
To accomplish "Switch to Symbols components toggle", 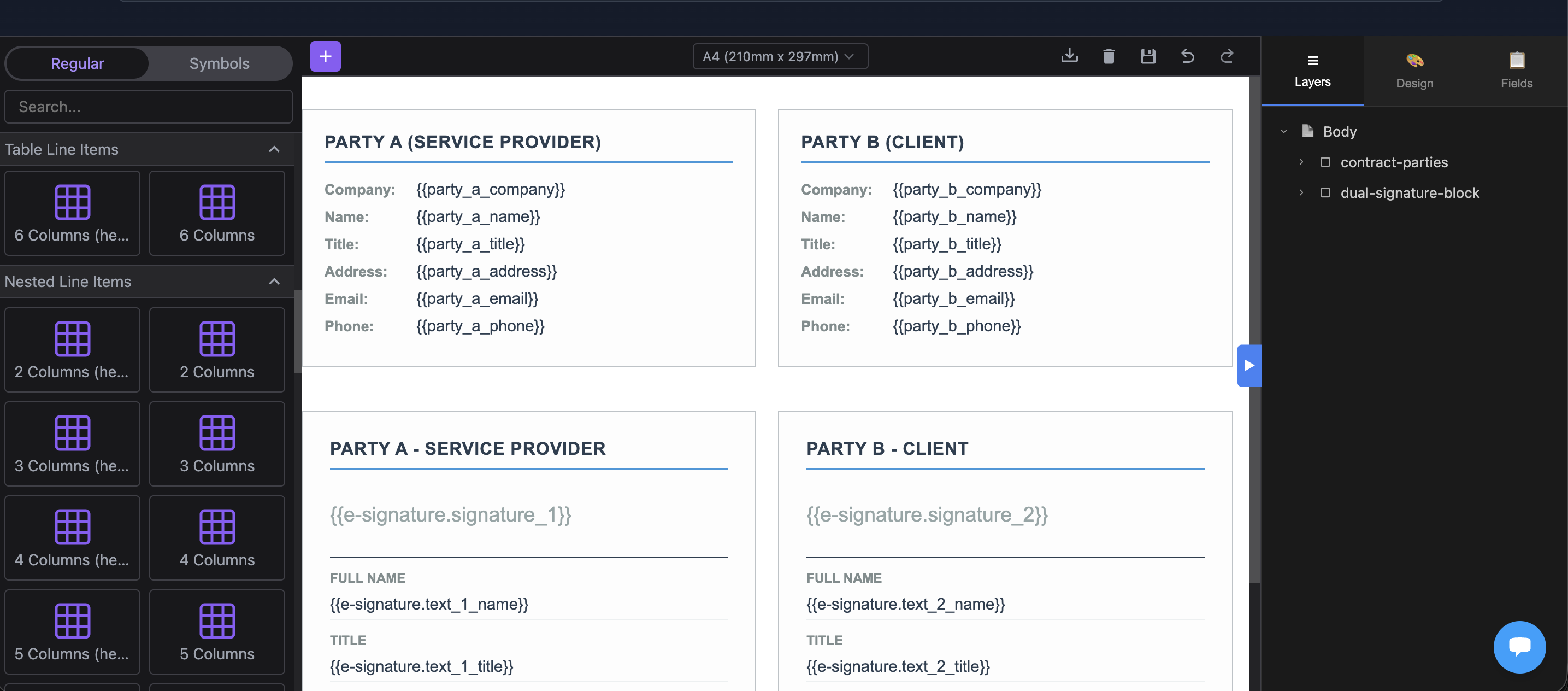I will coord(219,63).
